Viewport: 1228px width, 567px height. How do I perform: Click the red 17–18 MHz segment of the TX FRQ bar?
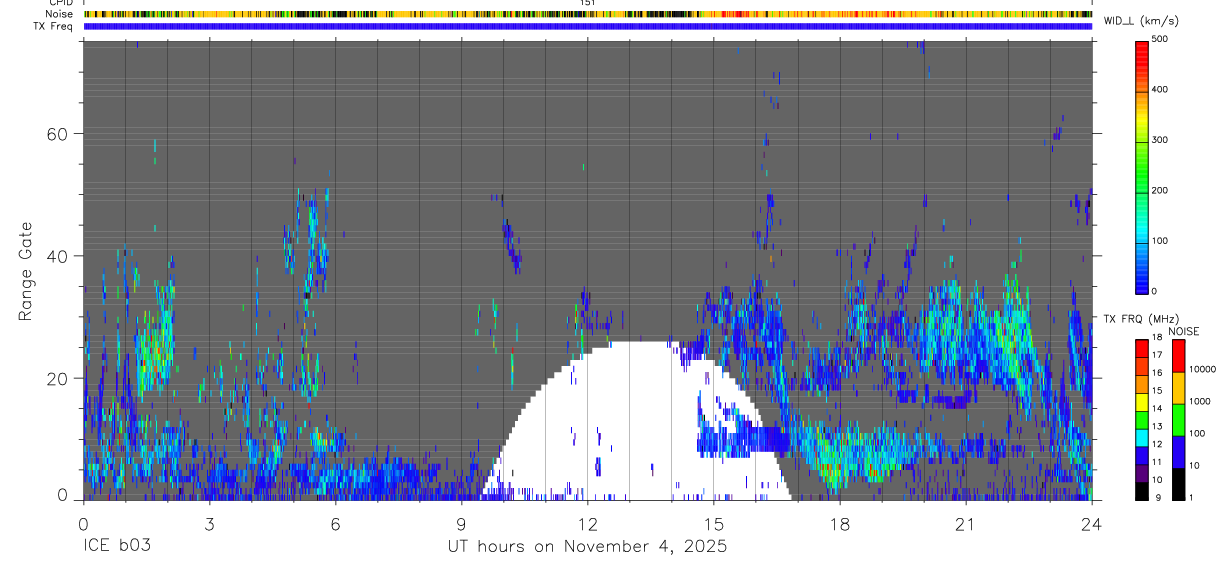(x=1141, y=347)
